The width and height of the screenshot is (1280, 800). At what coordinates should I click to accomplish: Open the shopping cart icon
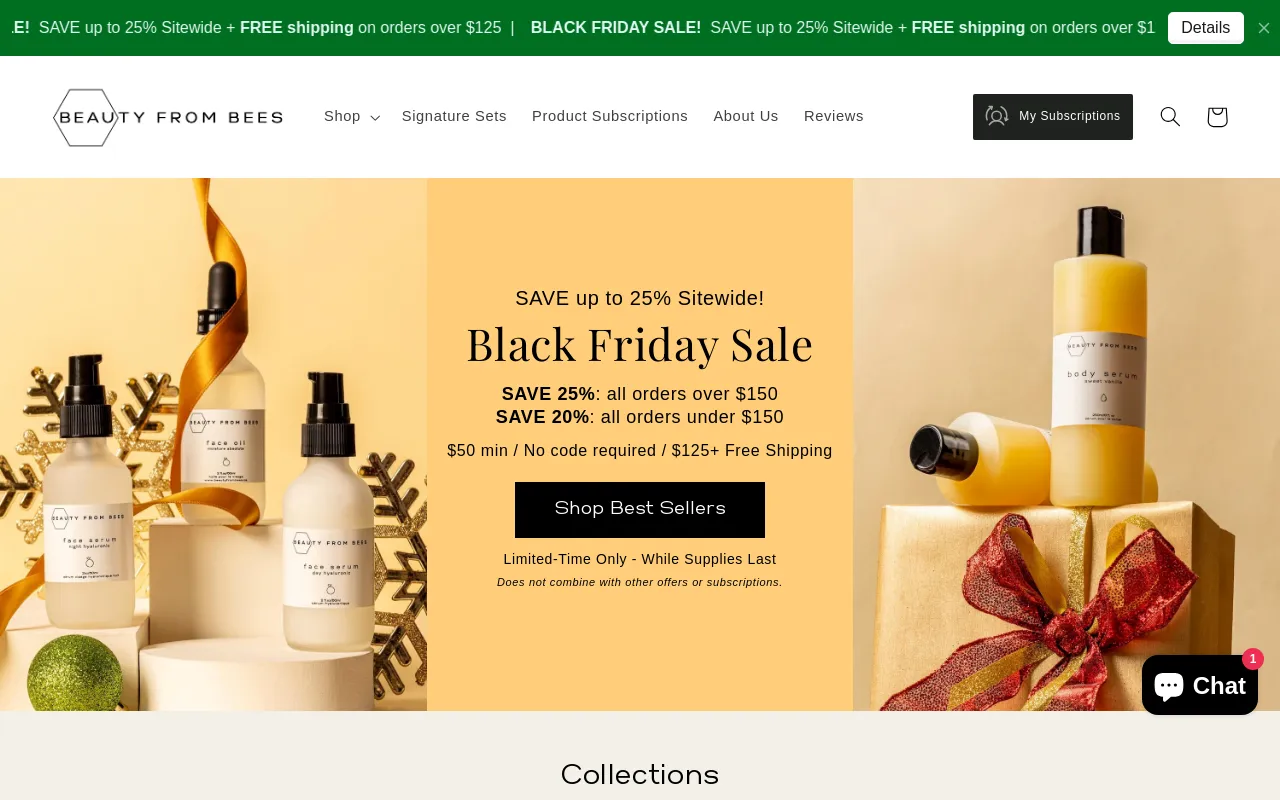pyautogui.click(x=1217, y=117)
